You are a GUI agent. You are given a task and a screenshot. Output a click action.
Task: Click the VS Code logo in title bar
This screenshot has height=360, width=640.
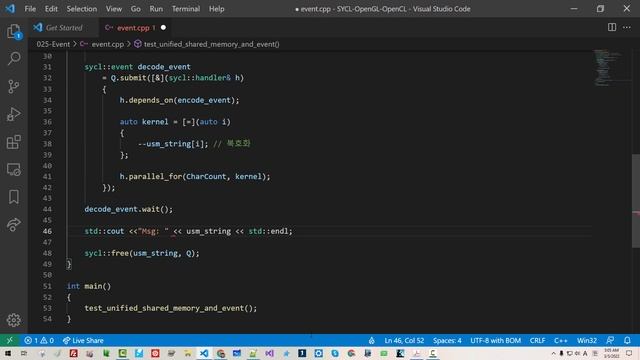(10, 9)
